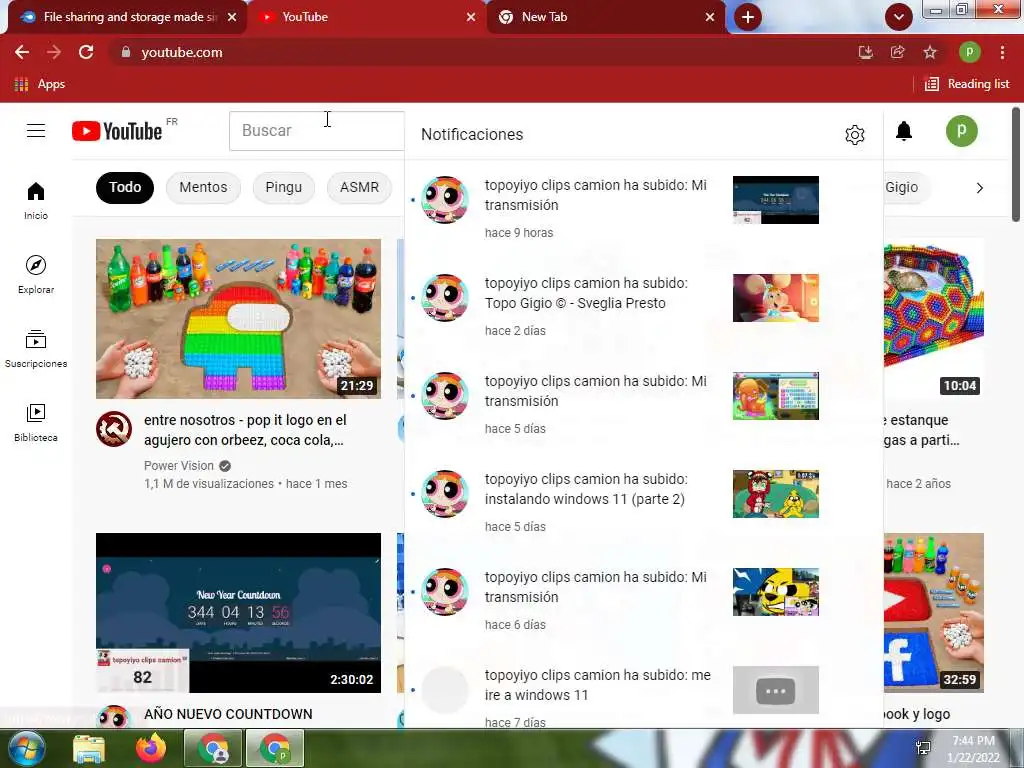Select the ASMR filter chip
This screenshot has height=768, width=1024.
359,187
